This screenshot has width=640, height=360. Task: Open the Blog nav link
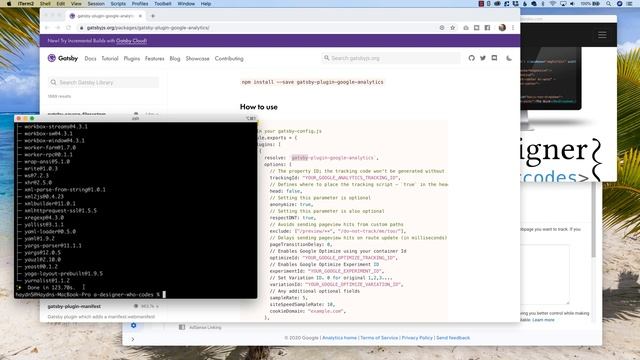pyautogui.click(x=175, y=58)
